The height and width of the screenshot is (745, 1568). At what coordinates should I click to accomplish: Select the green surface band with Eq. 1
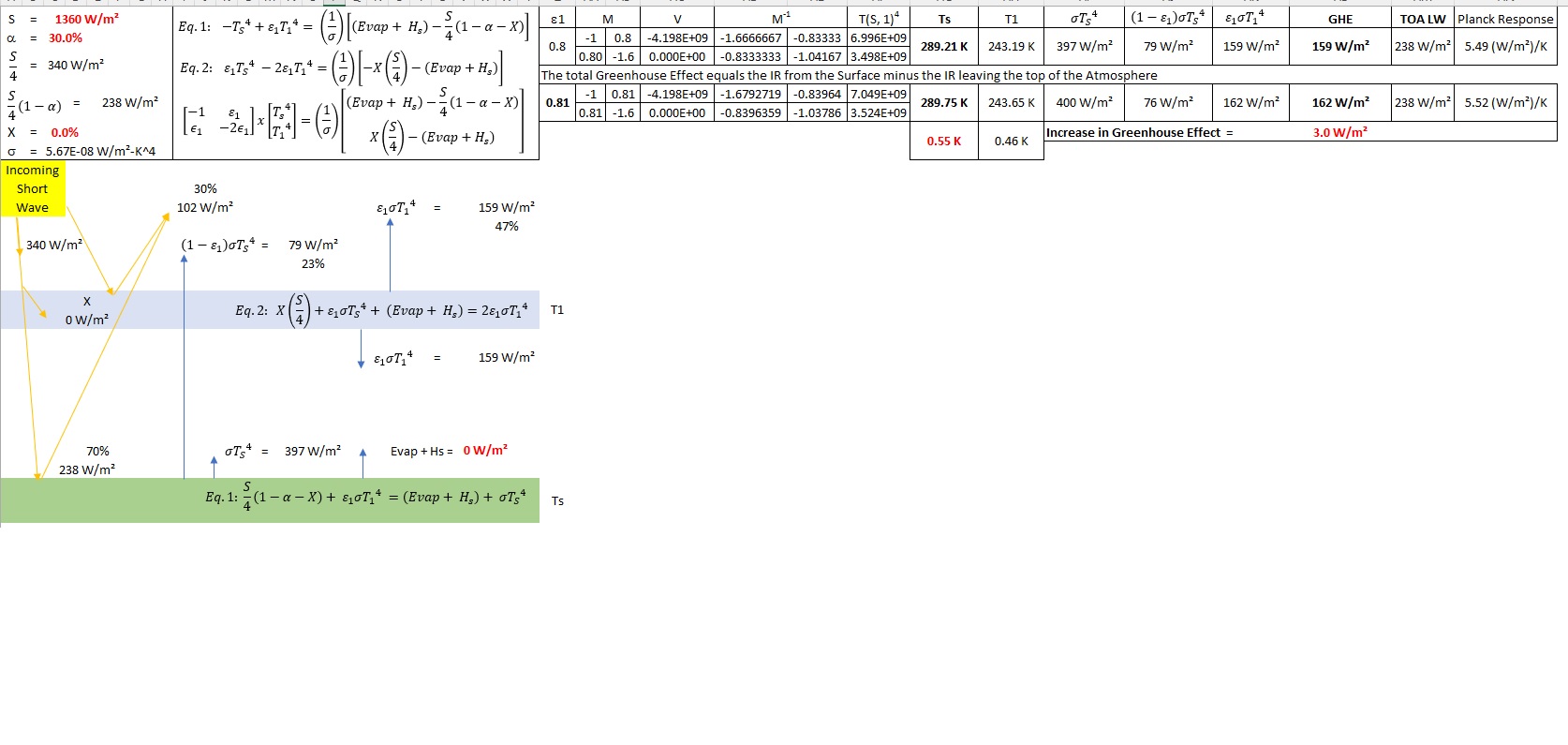[x=270, y=499]
